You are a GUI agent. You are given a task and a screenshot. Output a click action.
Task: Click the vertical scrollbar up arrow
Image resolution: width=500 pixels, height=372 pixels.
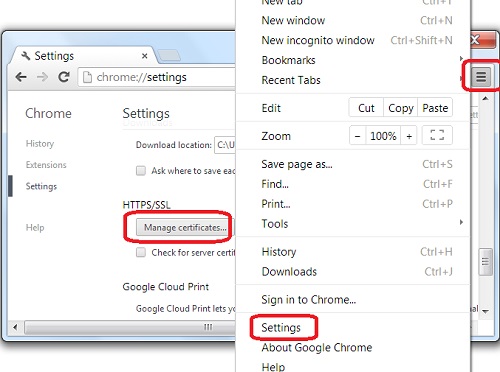pyautogui.click(x=485, y=98)
